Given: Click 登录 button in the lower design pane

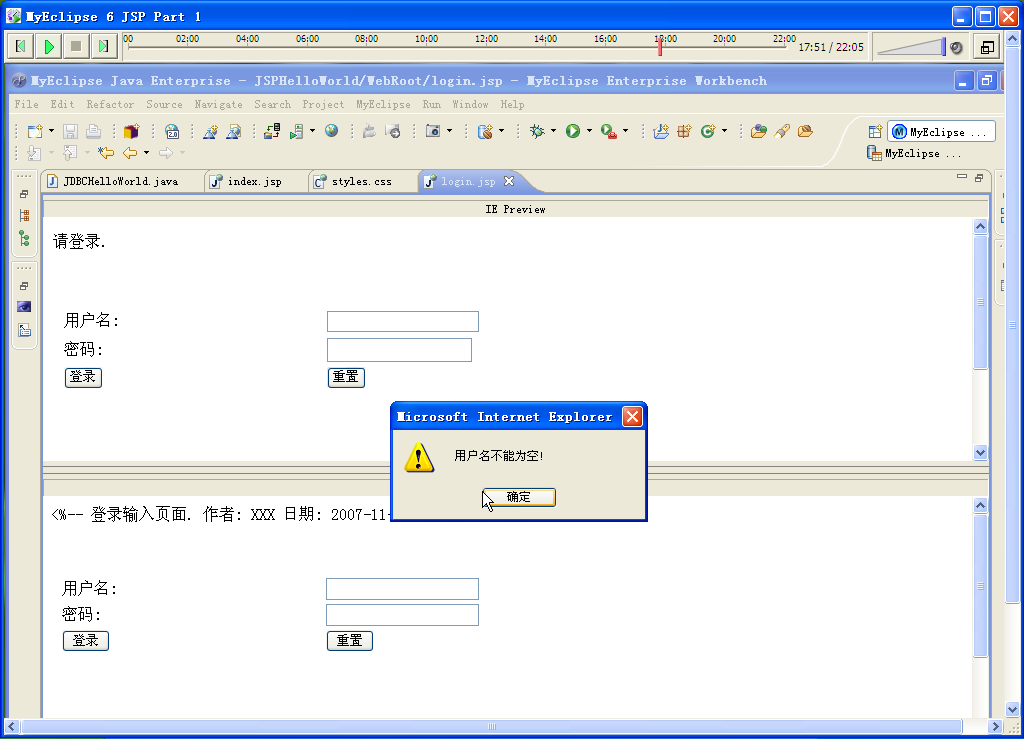Looking at the screenshot, I should coord(86,641).
